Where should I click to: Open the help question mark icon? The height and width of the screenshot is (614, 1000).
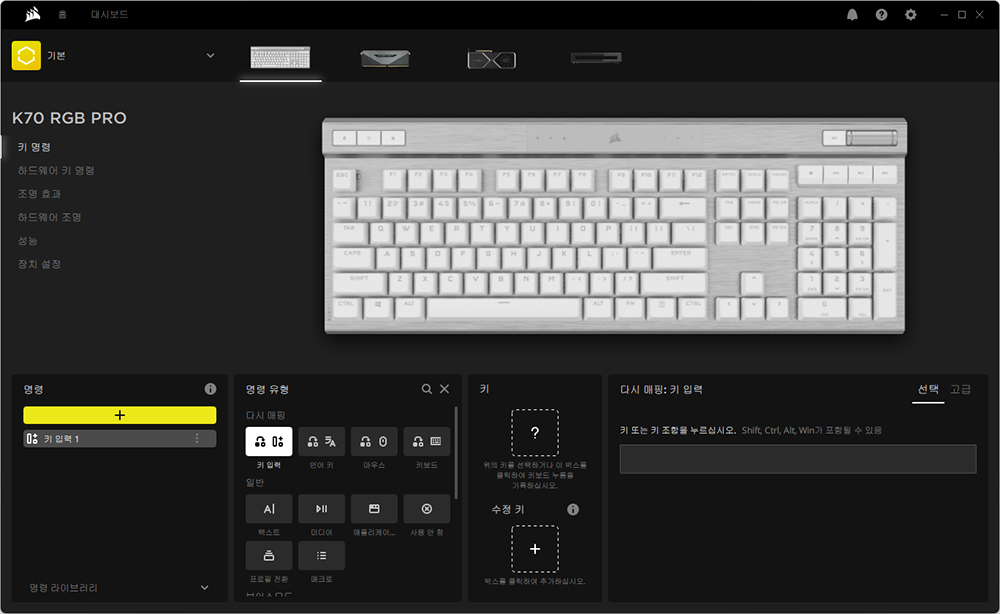pyautogui.click(x=881, y=15)
